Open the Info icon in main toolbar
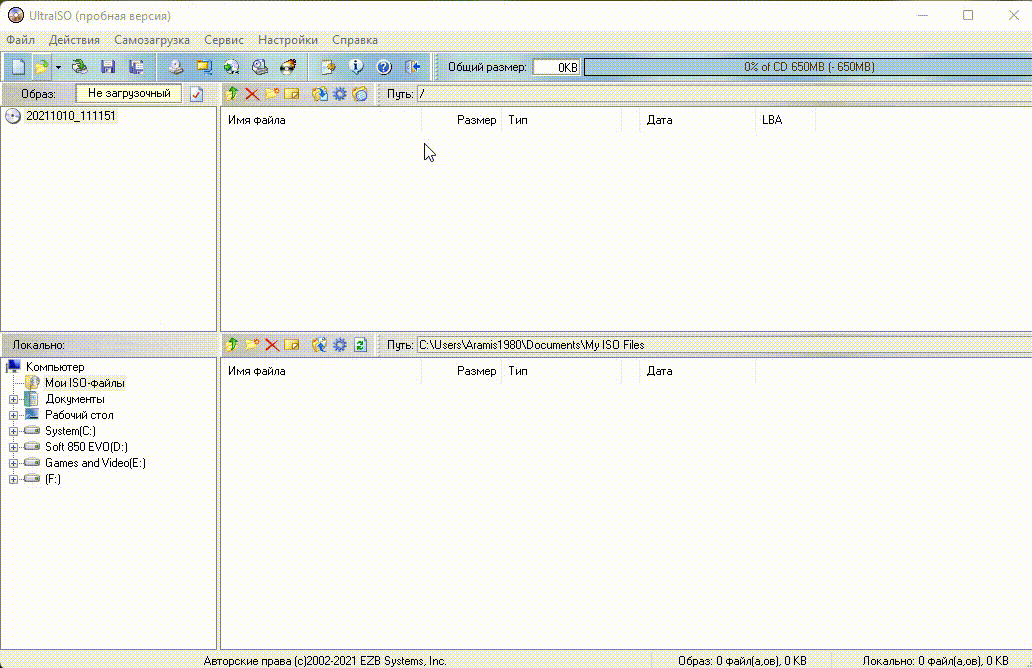The height and width of the screenshot is (668, 1032). click(356, 66)
